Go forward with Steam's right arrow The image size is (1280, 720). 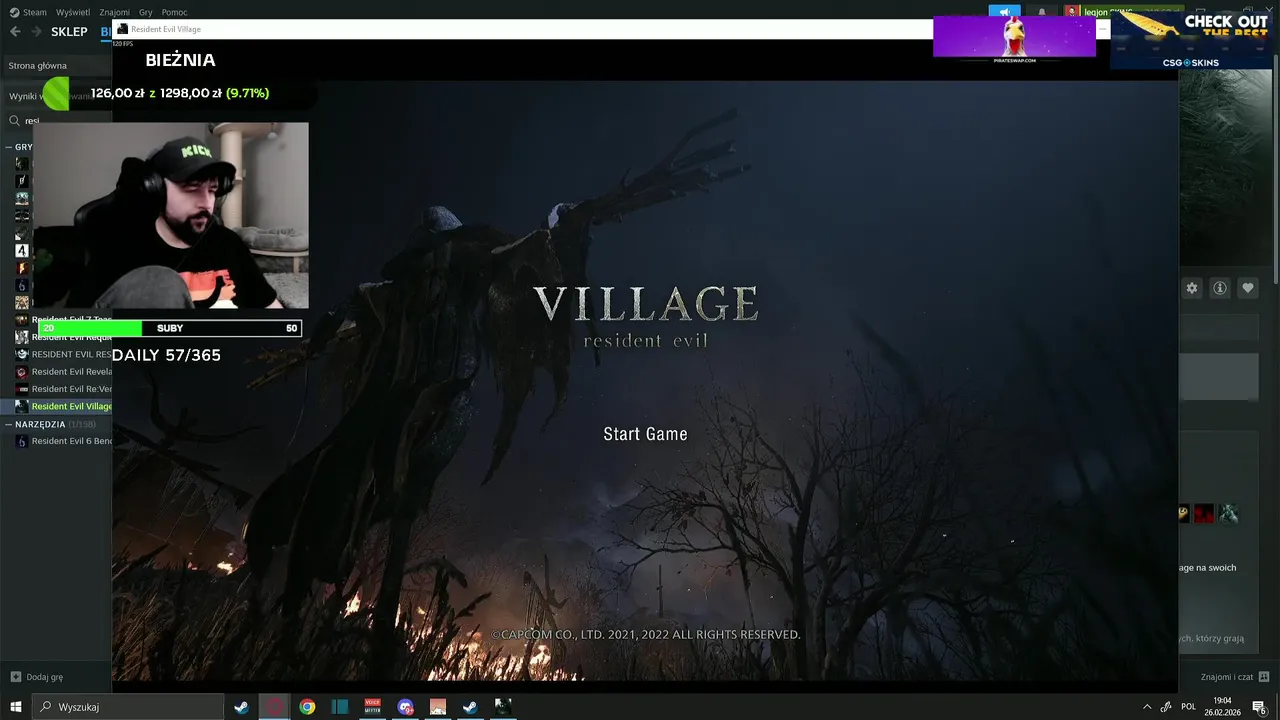pyautogui.click(x=36, y=32)
